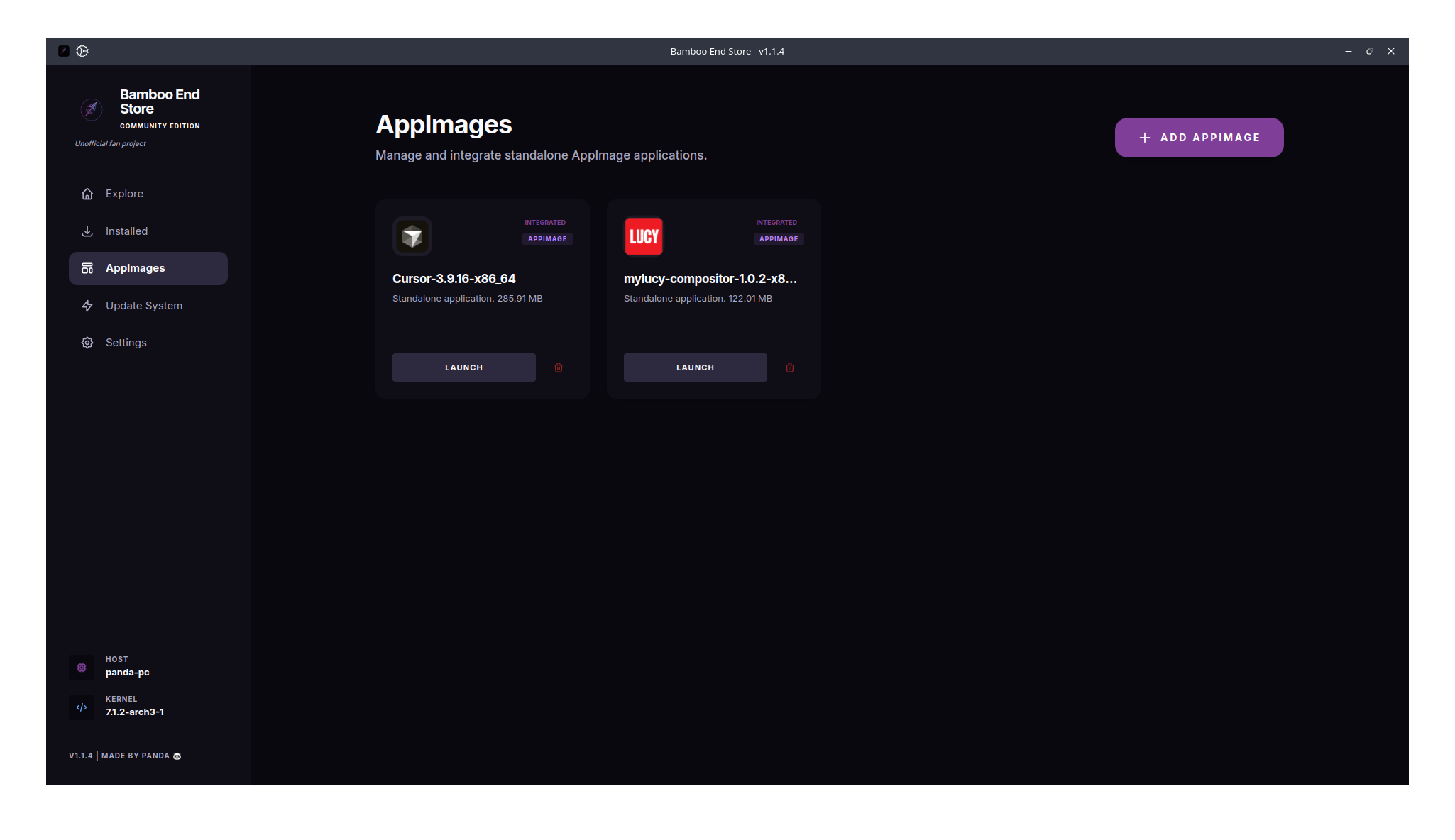Click the plus icon in Add AppImage
Image resolution: width=1455 pixels, height=840 pixels.
point(1145,138)
